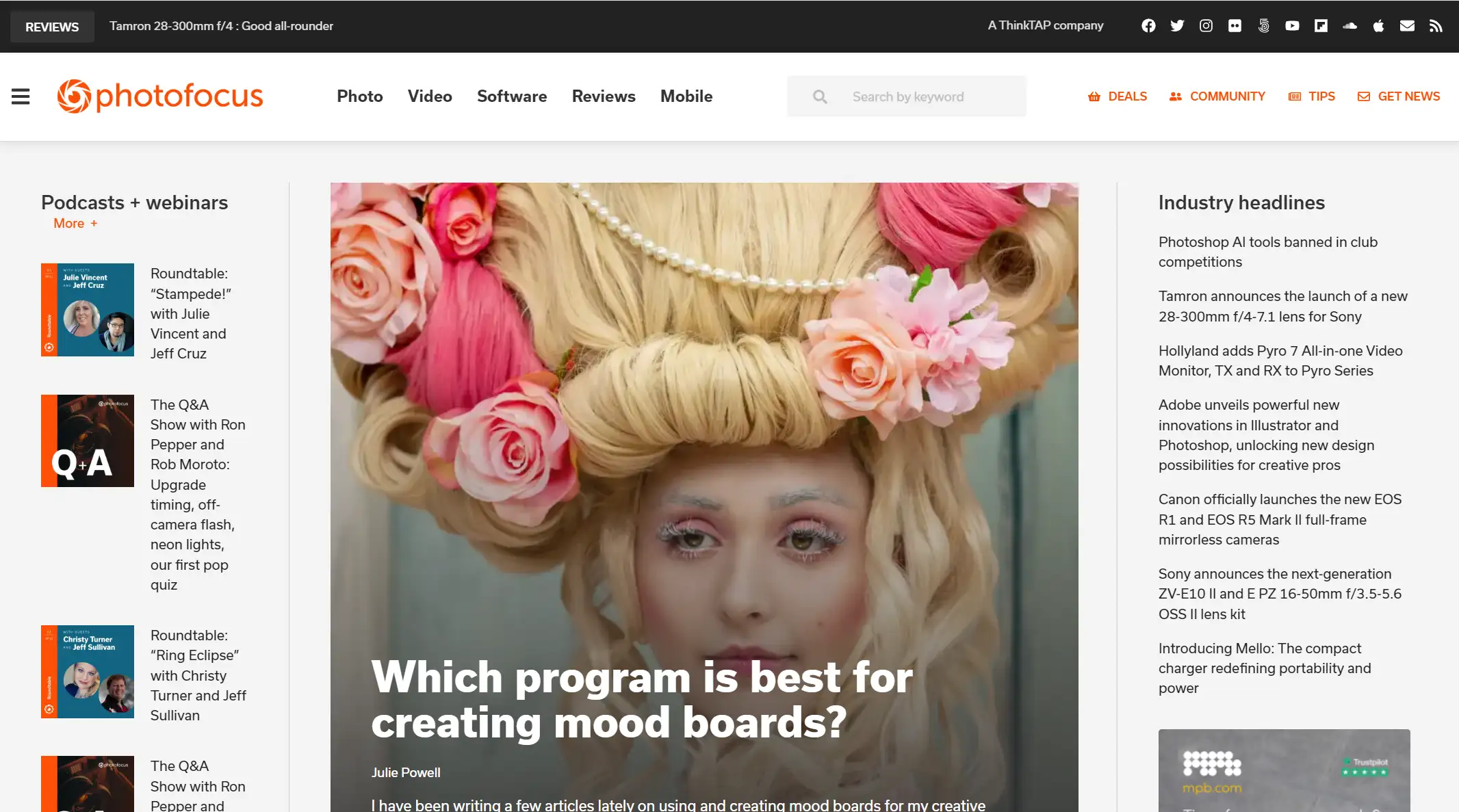This screenshot has width=1459, height=812.
Task: Click the Search by keyword field
Action: 907,96
